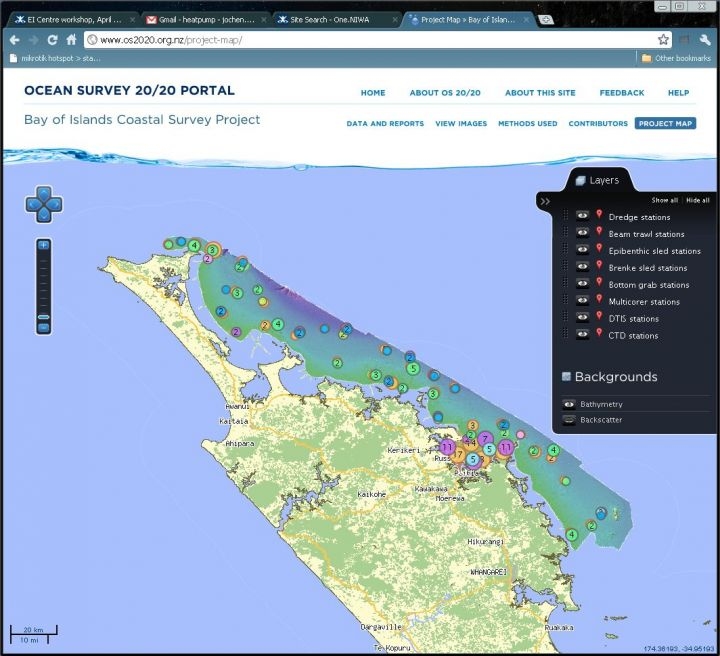Toggle the Multicorer stations eye icon
This screenshot has width=720, height=656.
click(x=582, y=301)
